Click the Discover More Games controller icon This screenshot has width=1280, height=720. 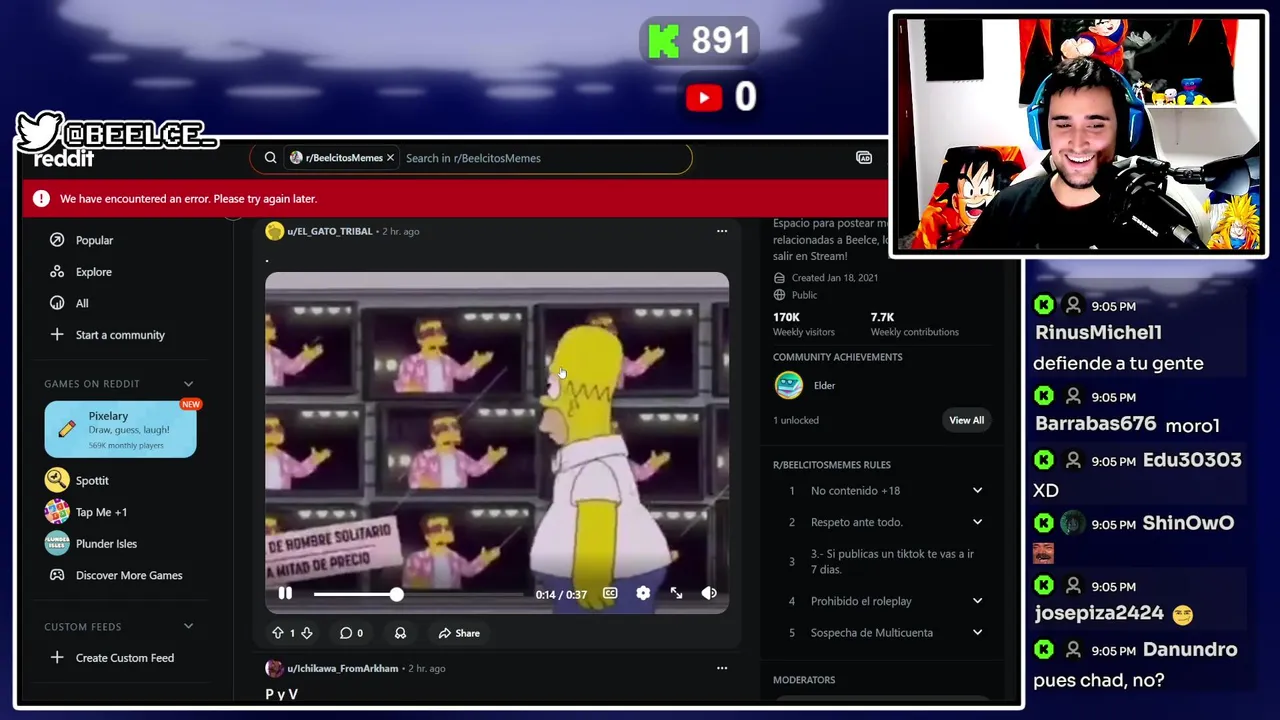[57, 575]
